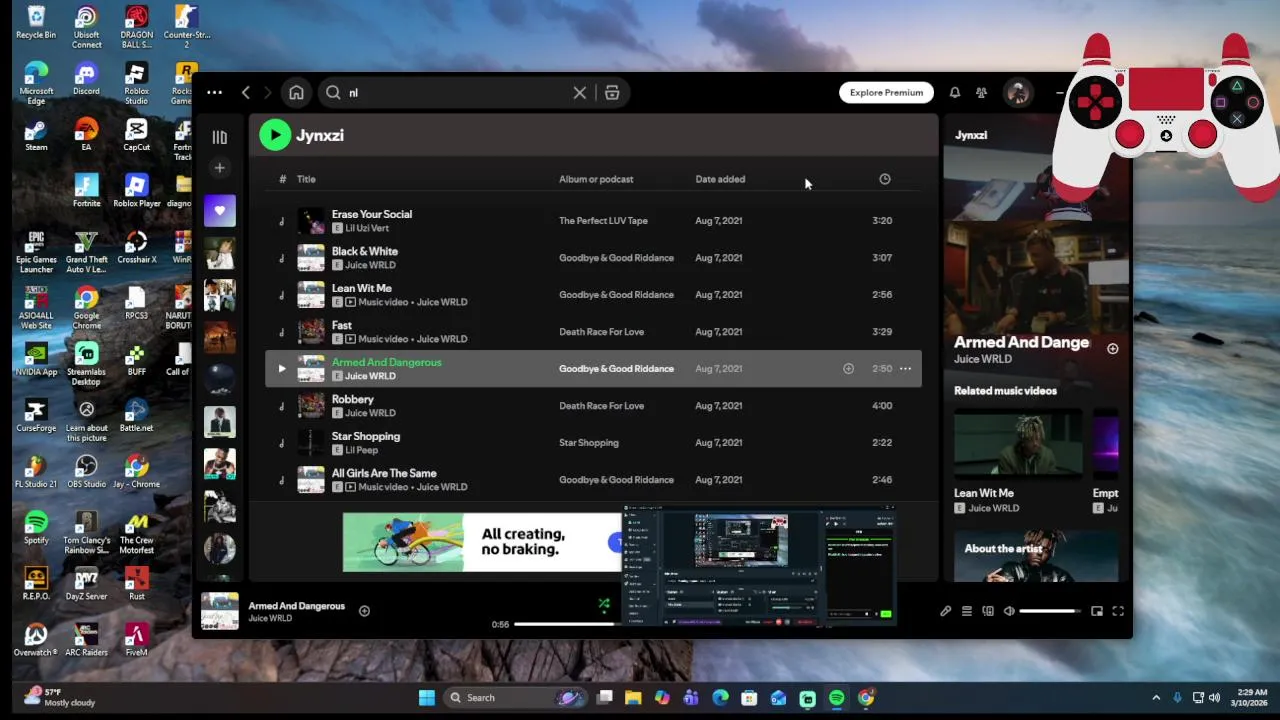Play Armed And Dangerous using its row play icon
Viewport: 1280px width, 720px height.
[x=282, y=369]
